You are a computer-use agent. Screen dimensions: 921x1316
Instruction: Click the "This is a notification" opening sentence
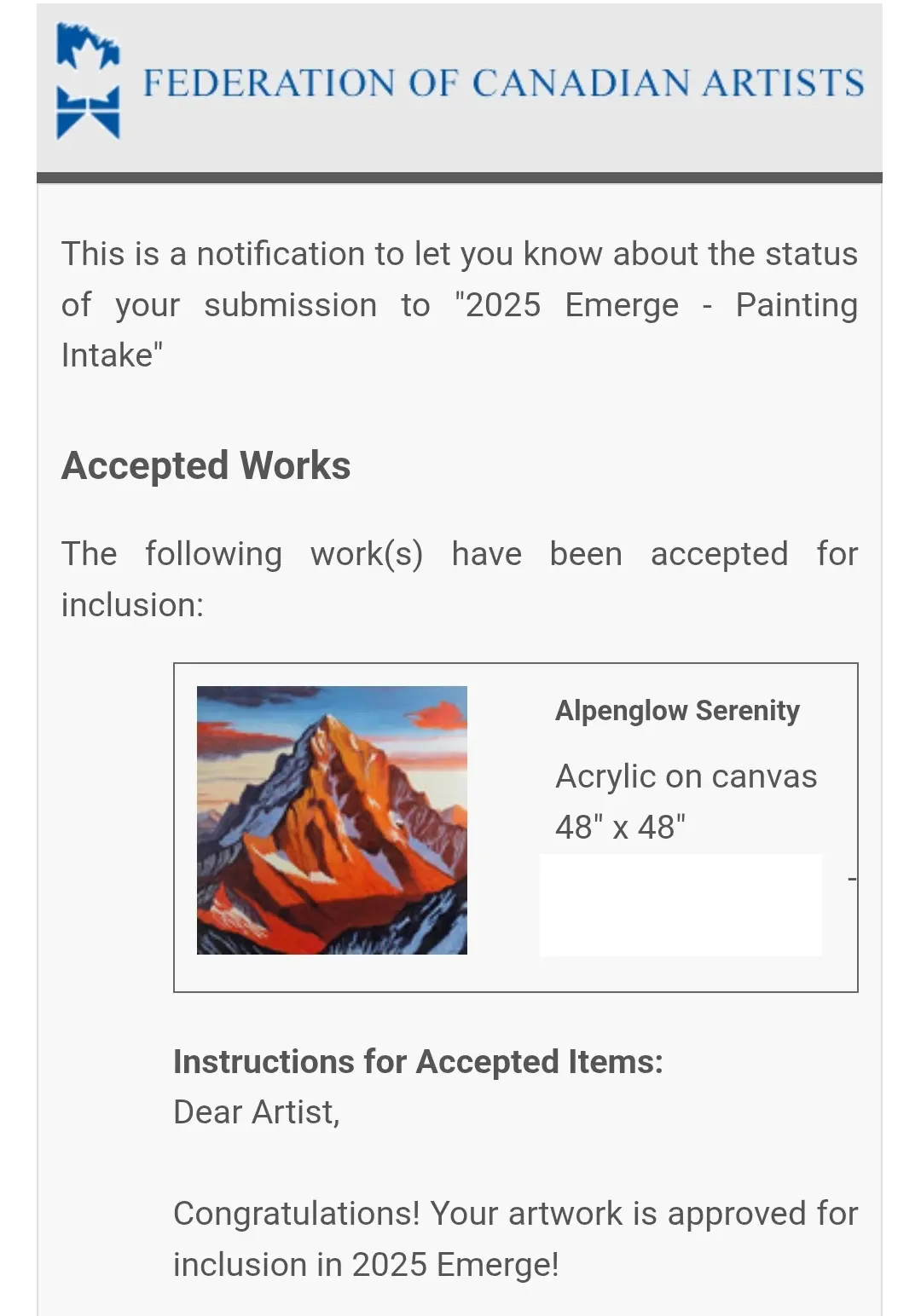click(x=459, y=254)
